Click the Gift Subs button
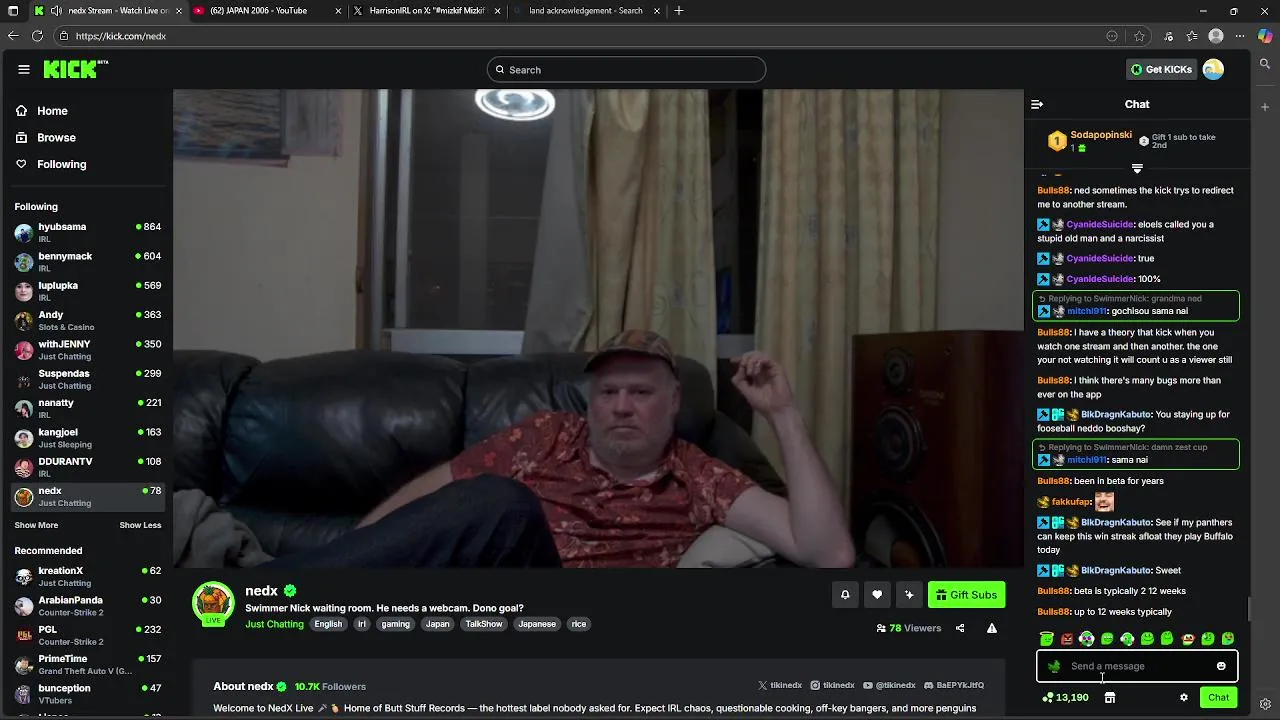The image size is (1280, 720). [966, 595]
